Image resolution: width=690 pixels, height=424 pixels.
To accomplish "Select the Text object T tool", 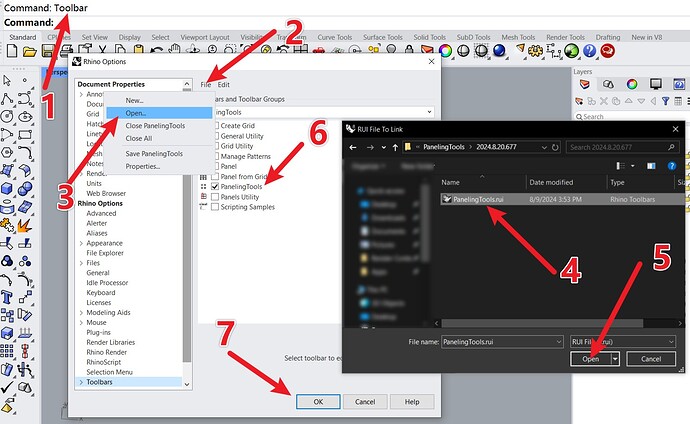I will point(7,297).
